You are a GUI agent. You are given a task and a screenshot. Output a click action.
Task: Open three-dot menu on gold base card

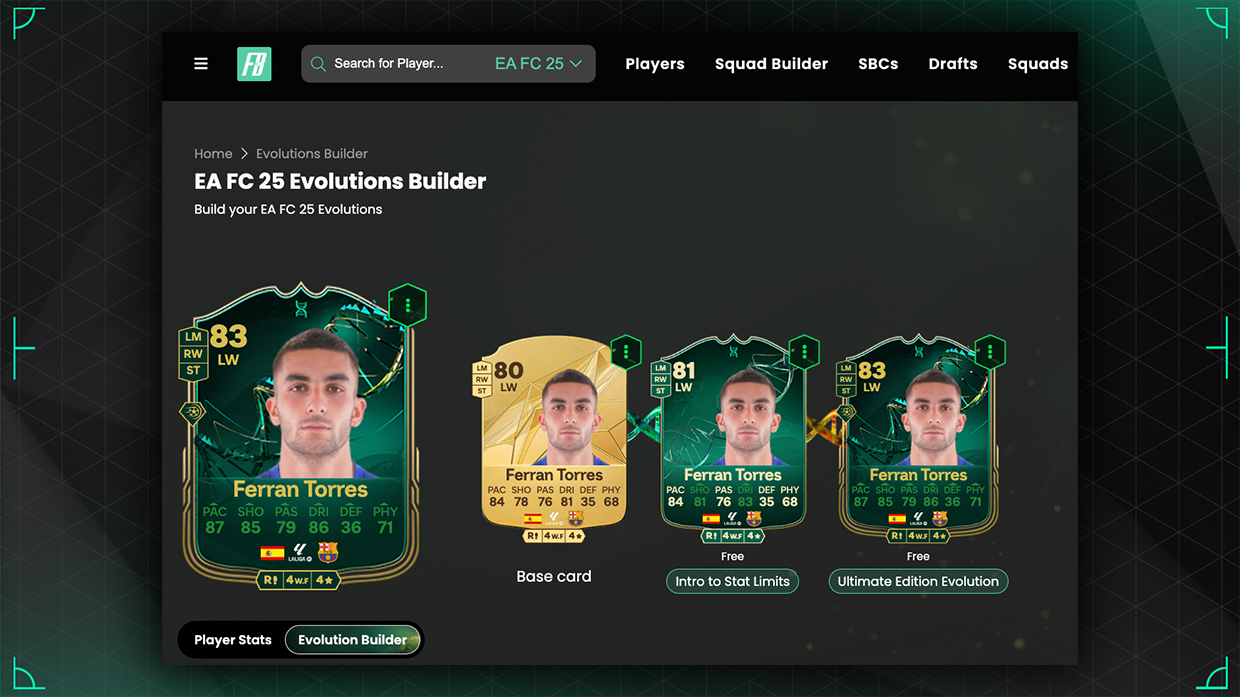point(626,352)
